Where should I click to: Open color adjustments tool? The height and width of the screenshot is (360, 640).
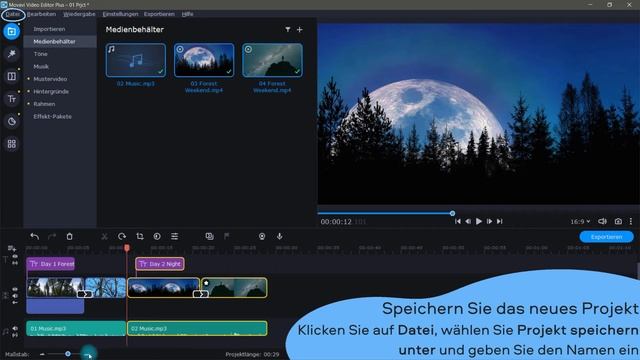(x=157, y=236)
